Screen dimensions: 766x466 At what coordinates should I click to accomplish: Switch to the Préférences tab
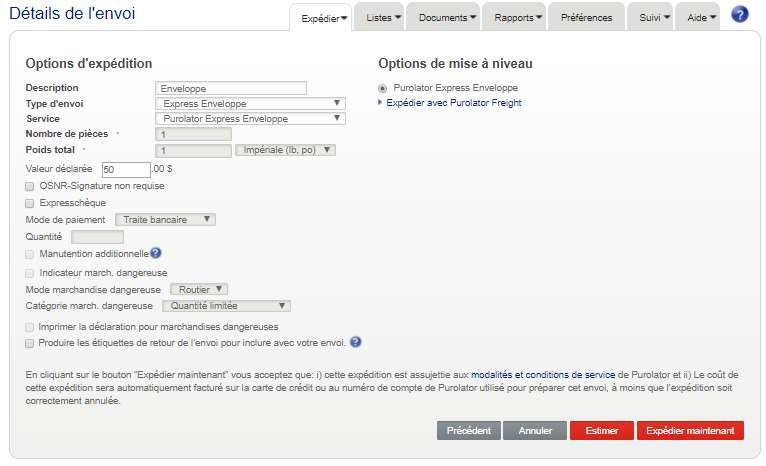[x=587, y=18]
